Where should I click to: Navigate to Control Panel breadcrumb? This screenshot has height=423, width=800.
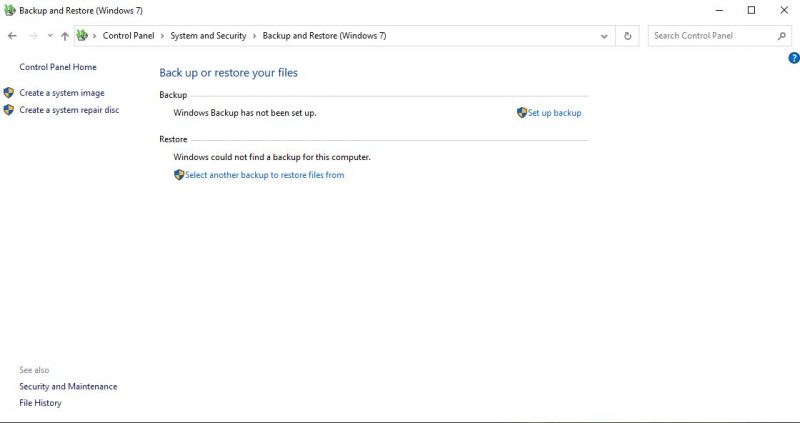pos(129,36)
